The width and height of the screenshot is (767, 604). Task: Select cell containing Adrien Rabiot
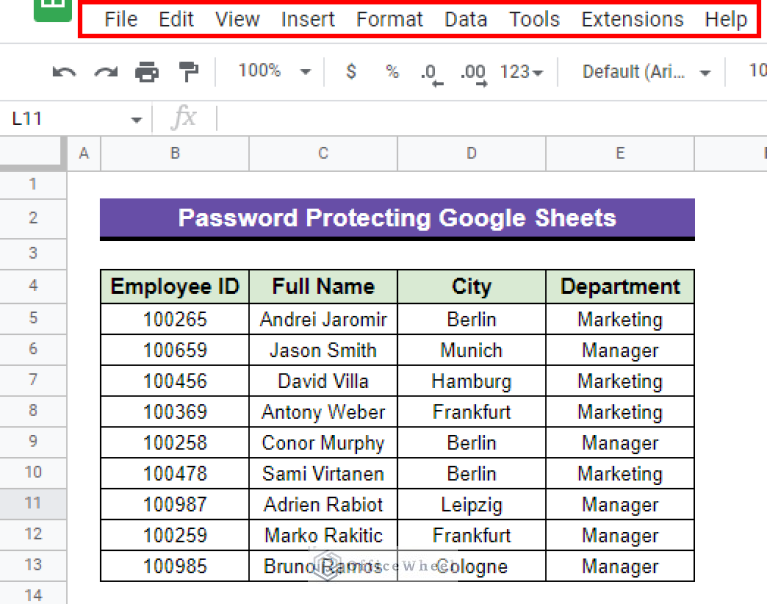323,504
